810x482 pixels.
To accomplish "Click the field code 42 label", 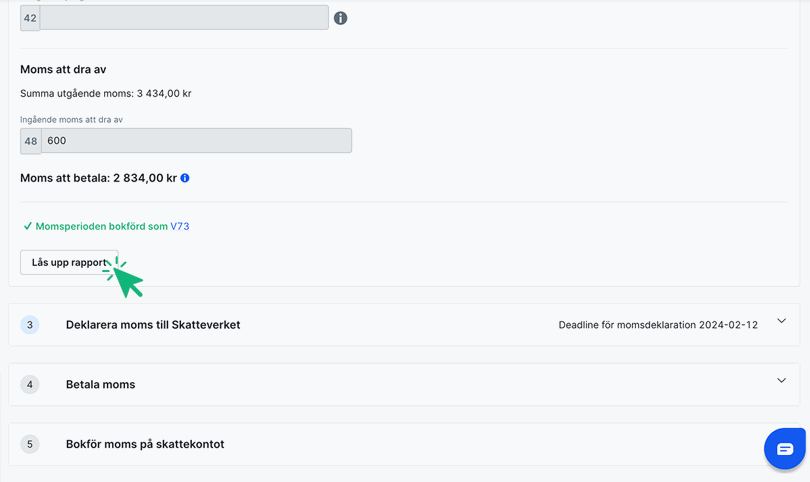I will coord(30,18).
